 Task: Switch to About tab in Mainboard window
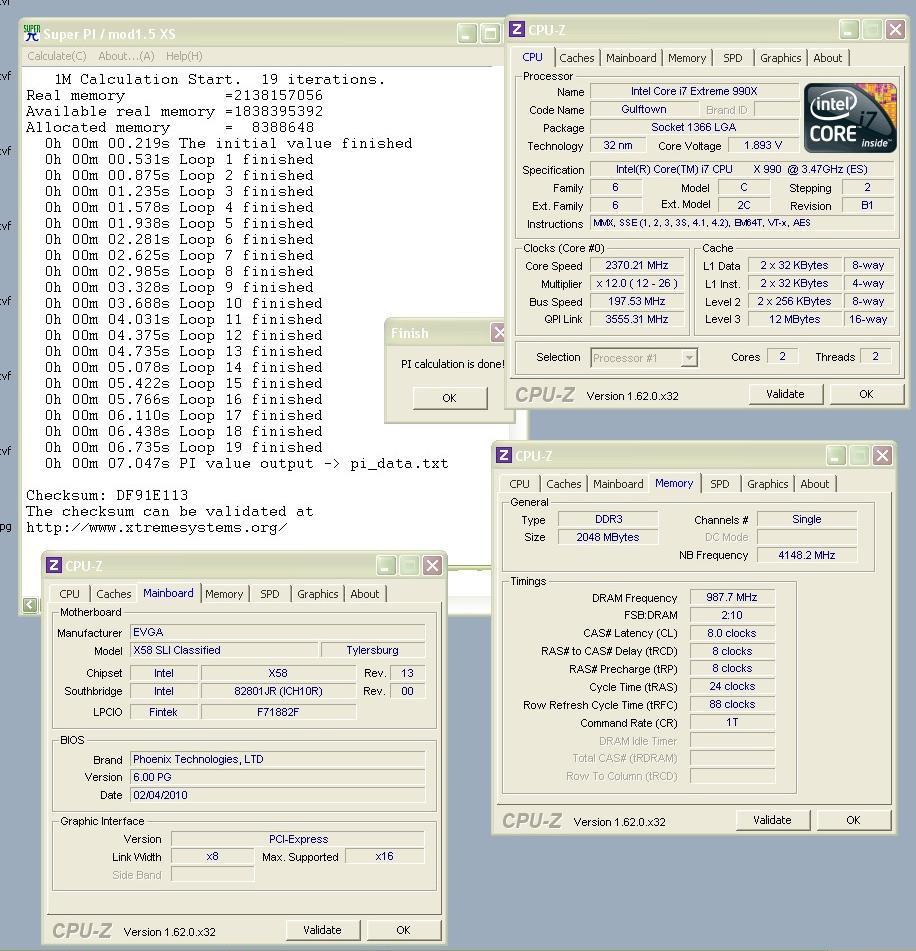click(365, 594)
